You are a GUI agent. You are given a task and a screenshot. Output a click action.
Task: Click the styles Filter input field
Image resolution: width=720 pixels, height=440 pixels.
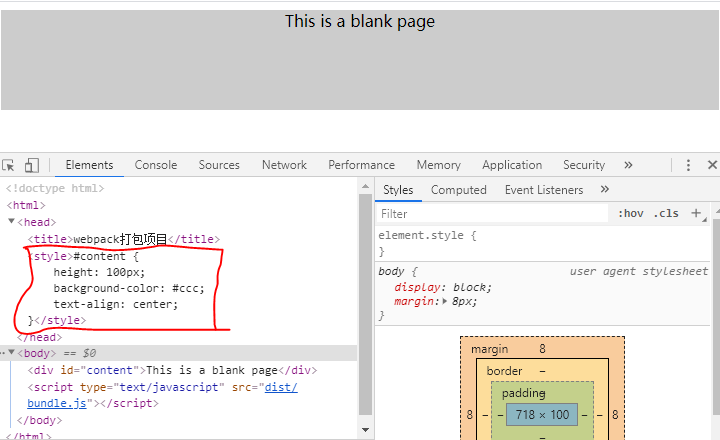[492, 214]
